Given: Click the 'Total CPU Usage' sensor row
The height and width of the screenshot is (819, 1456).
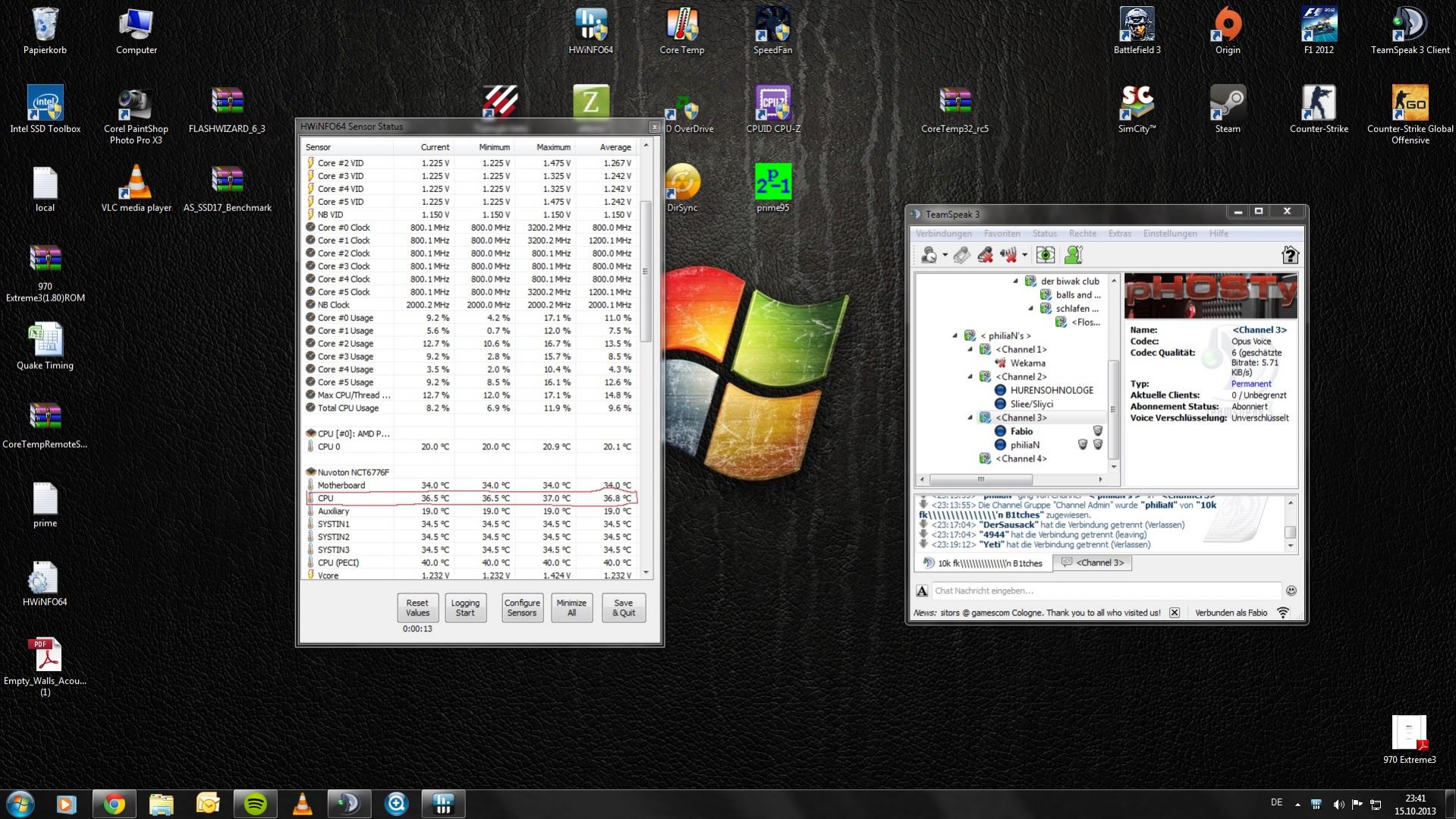Looking at the screenshot, I should pos(469,408).
